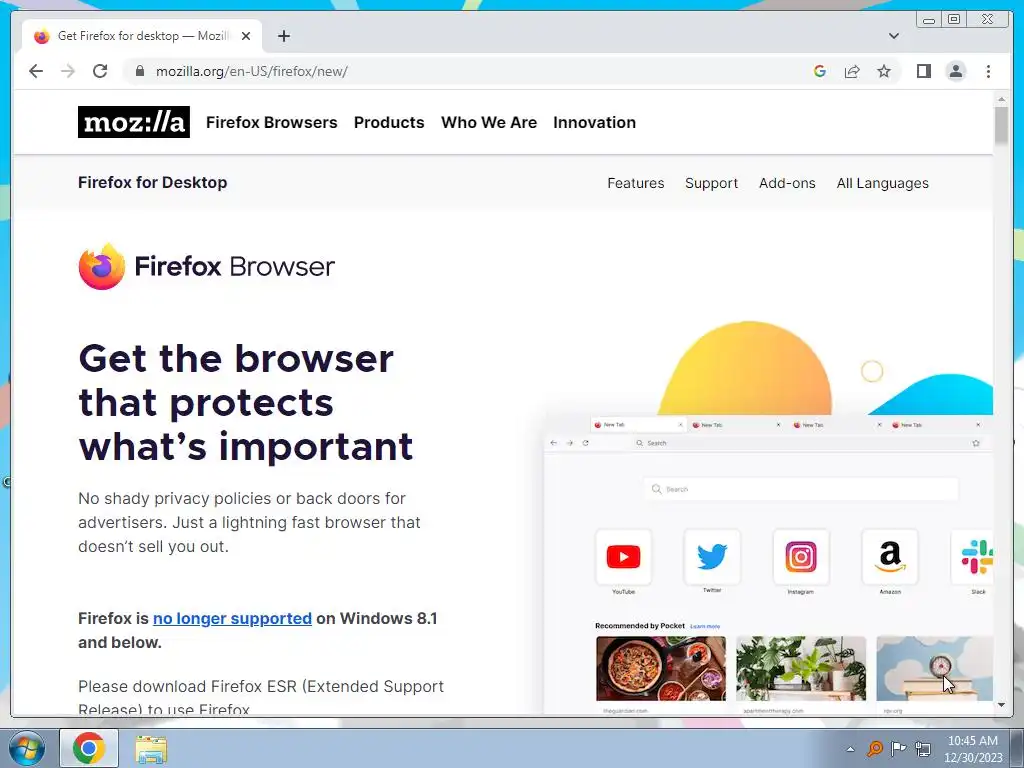Click the Slack tile in the preview

973,557
